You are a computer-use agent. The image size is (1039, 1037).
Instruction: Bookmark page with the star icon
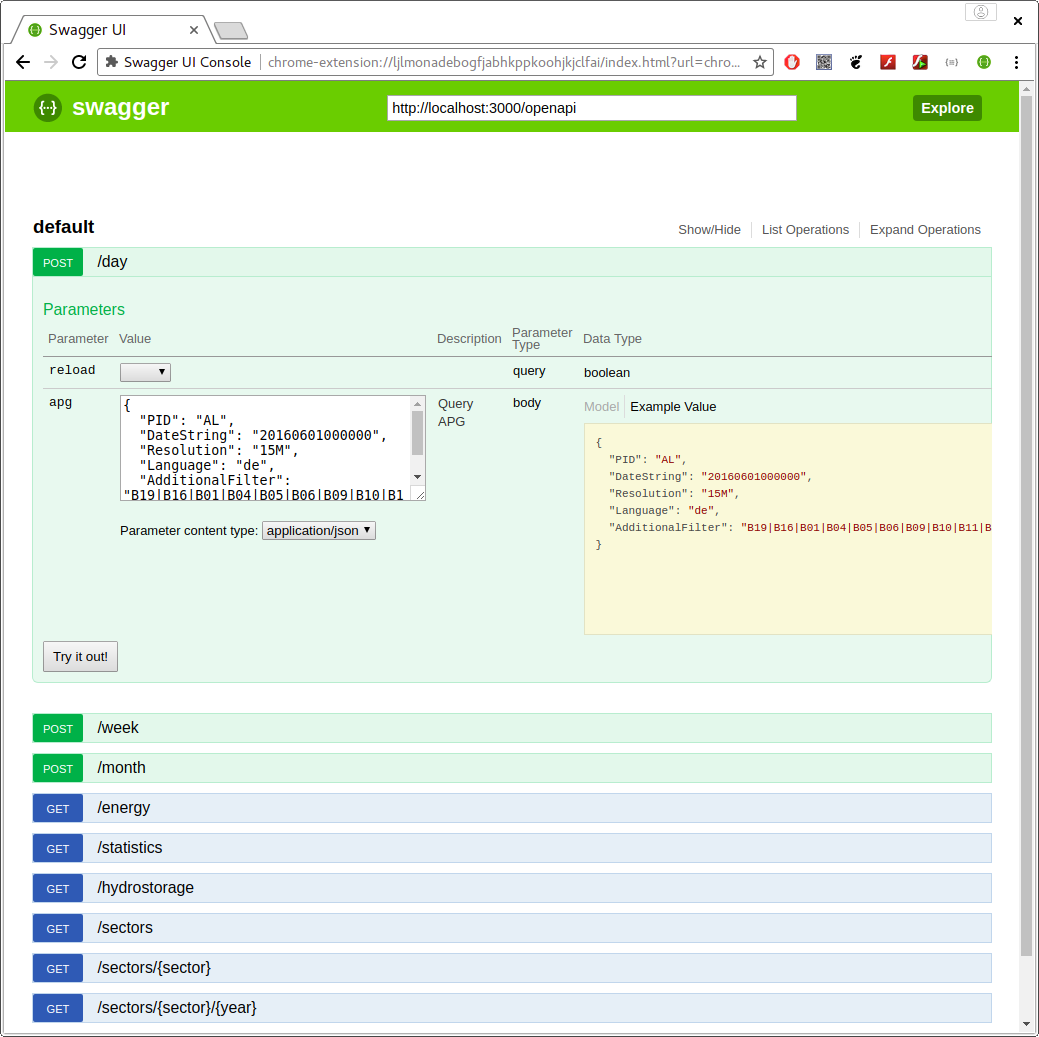tap(759, 62)
